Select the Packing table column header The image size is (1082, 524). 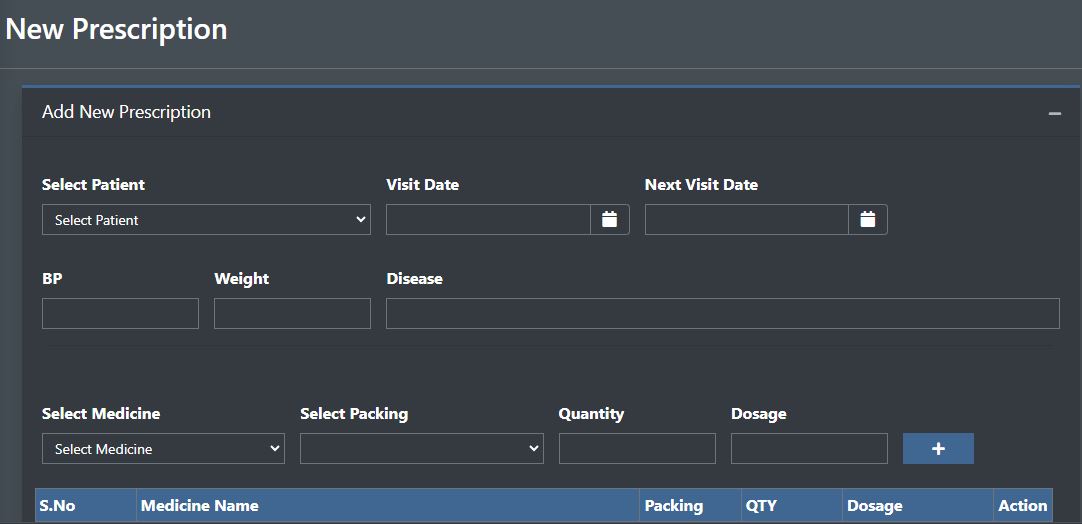pyautogui.click(x=674, y=506)
